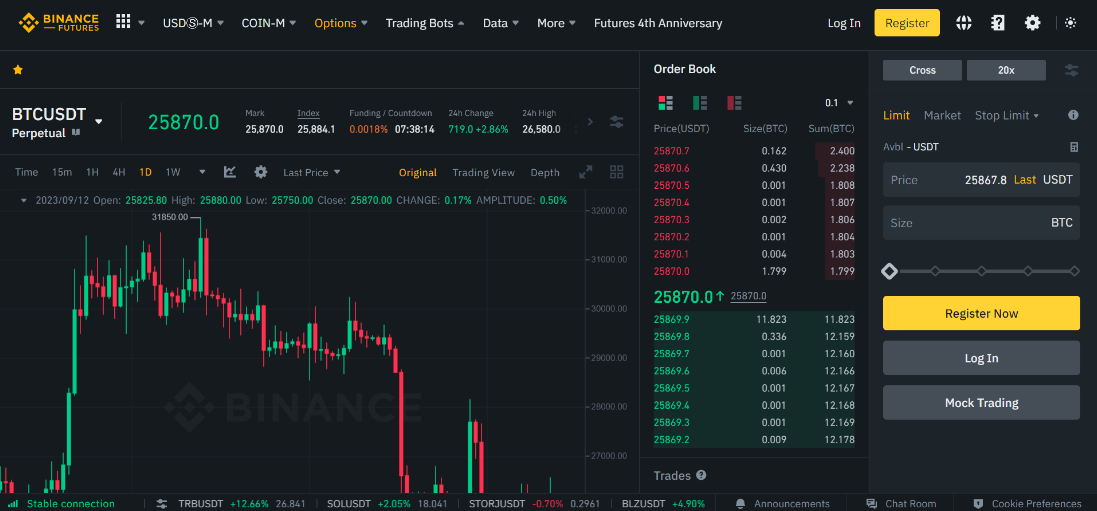Expand the chart to fullscreen

tap(586, 172)
